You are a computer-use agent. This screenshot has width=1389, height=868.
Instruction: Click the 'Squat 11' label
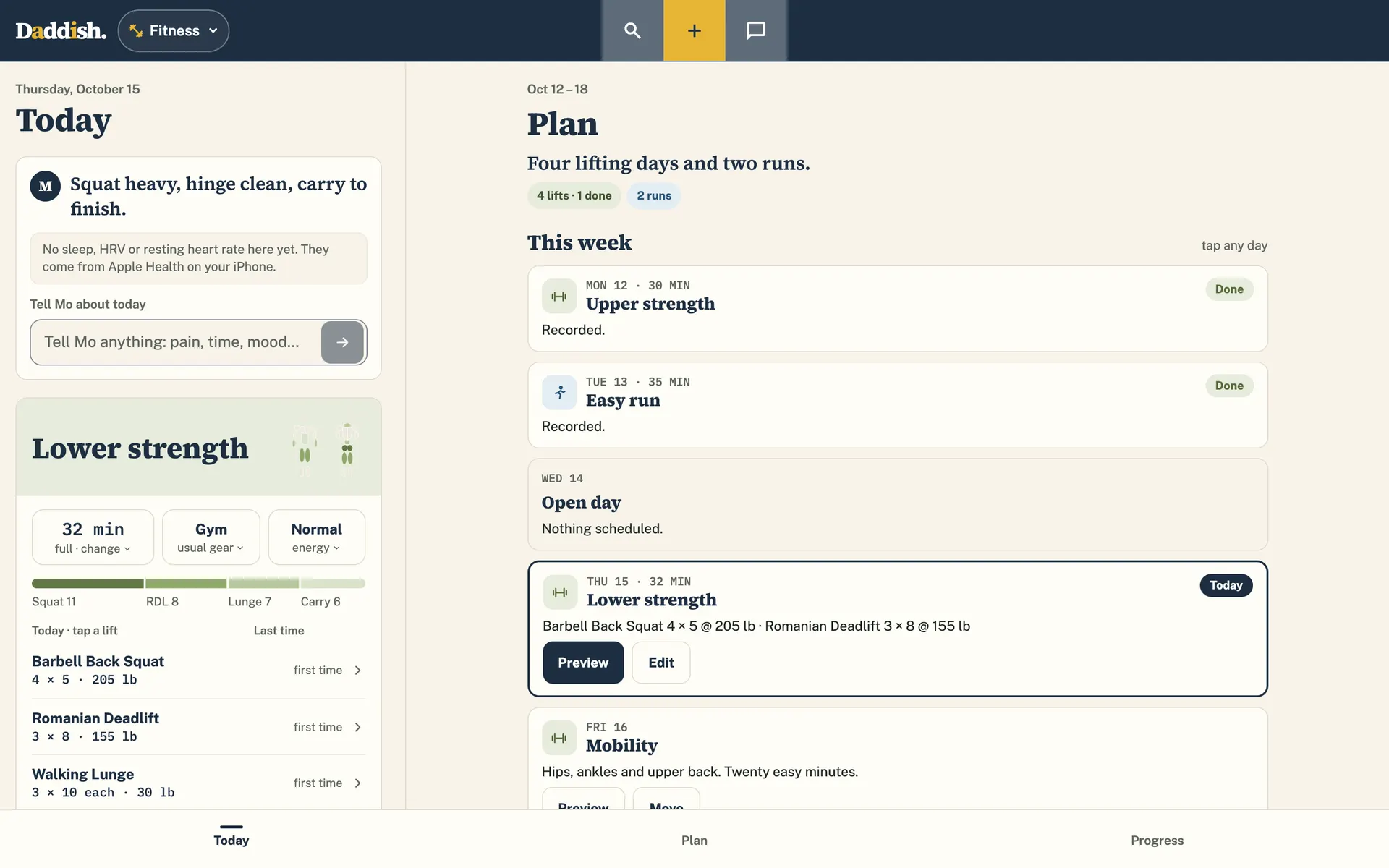(x=54, y=602)
